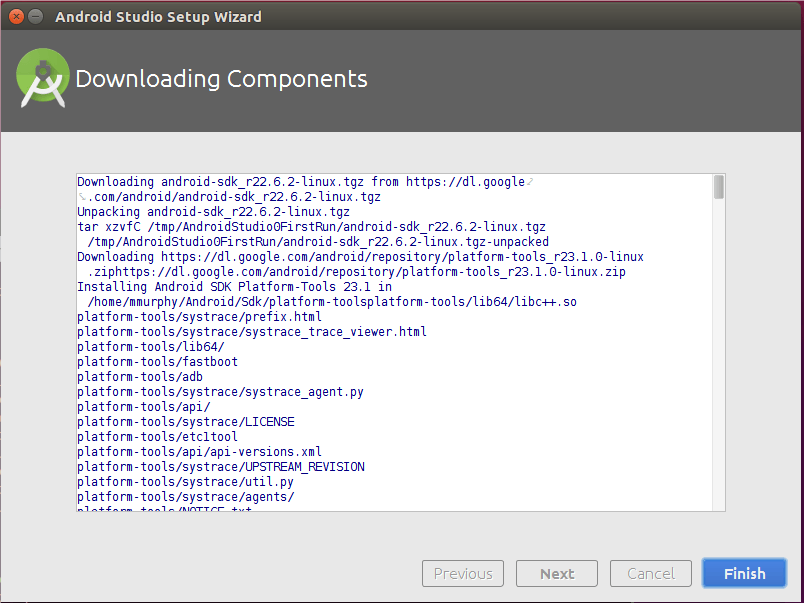Close the Setup Wizard window
804x603 pixels.
coord(15,17)
